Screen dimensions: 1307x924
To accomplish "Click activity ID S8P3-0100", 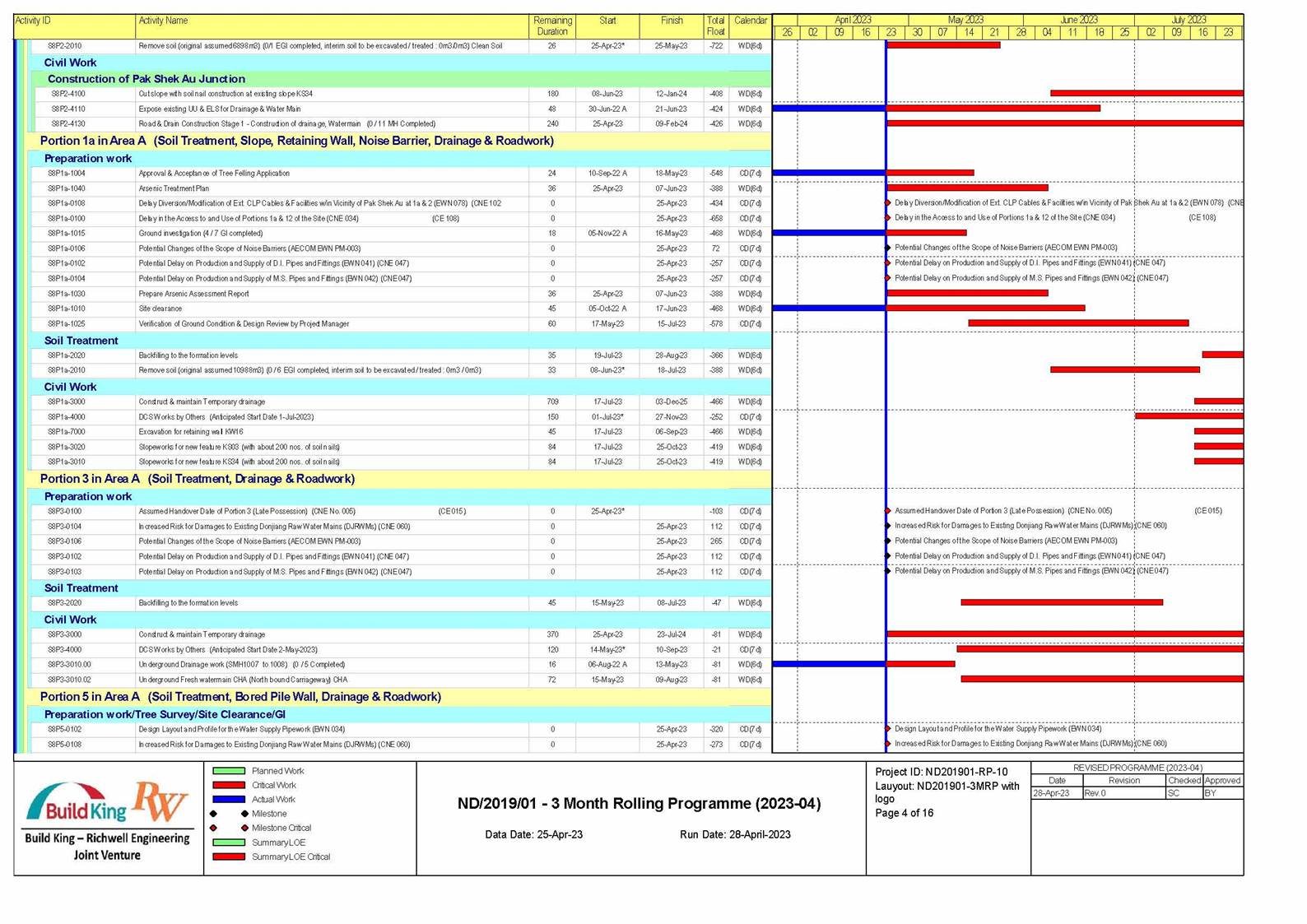I will point(64,511).
